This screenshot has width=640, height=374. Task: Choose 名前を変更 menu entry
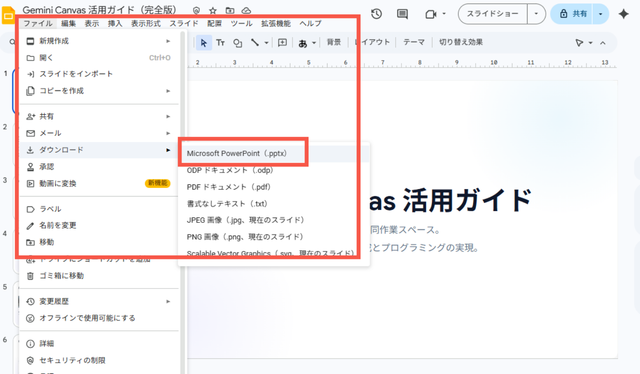click(99, 225)
